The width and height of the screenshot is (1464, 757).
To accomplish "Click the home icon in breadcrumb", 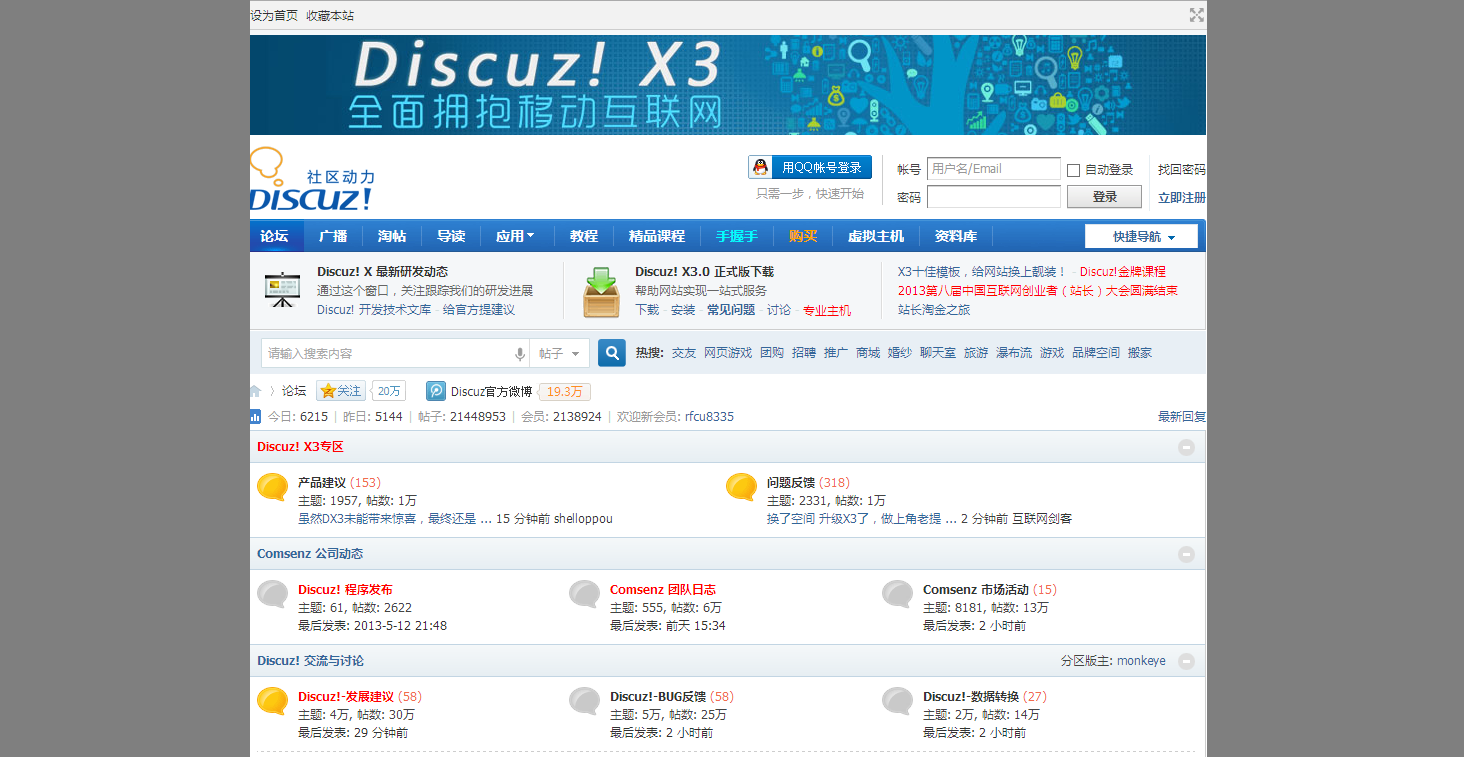I will coord(256,391).
